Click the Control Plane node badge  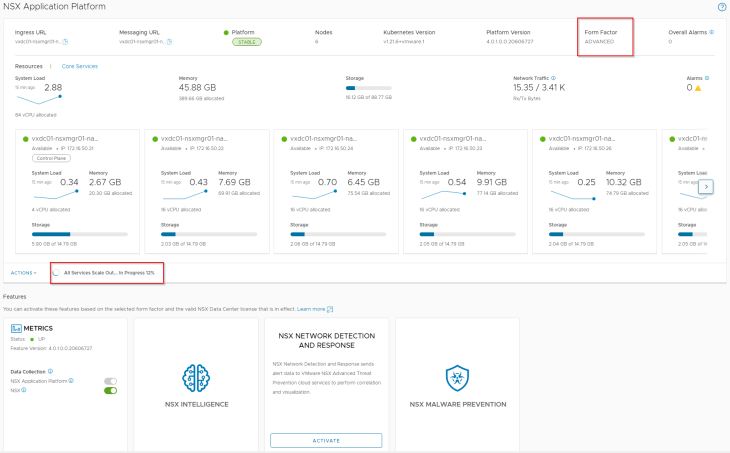[x=51, y=158]
